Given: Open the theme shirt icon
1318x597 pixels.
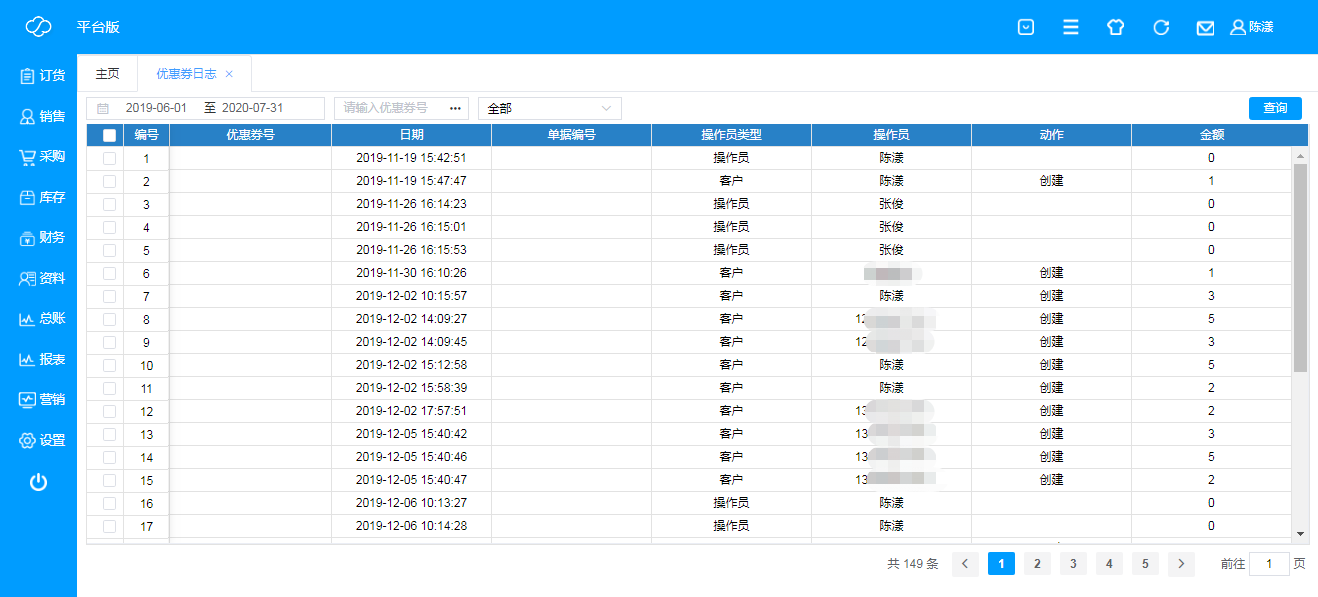Looking at the screenshot, I should [1116, 28].
